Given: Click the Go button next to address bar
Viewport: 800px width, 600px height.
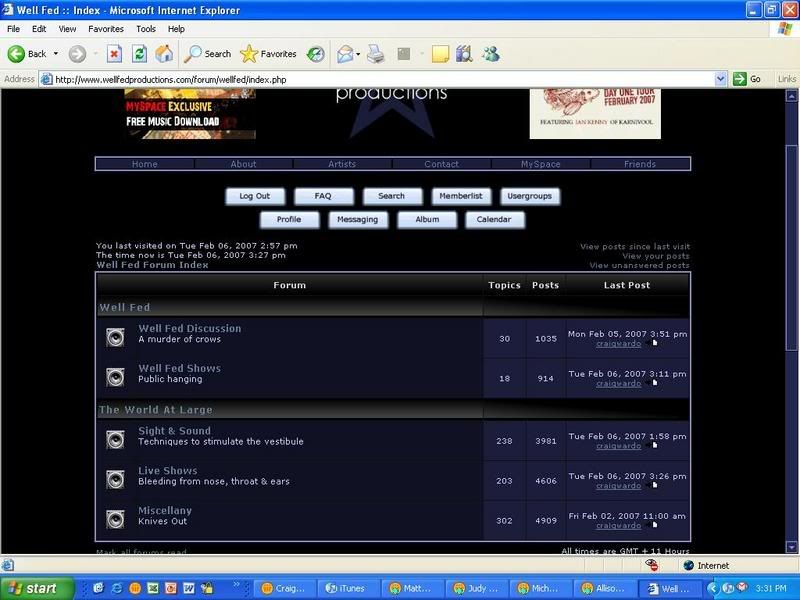Looking at the screenshot, I should pyautogui.click(x=747, y=79).
